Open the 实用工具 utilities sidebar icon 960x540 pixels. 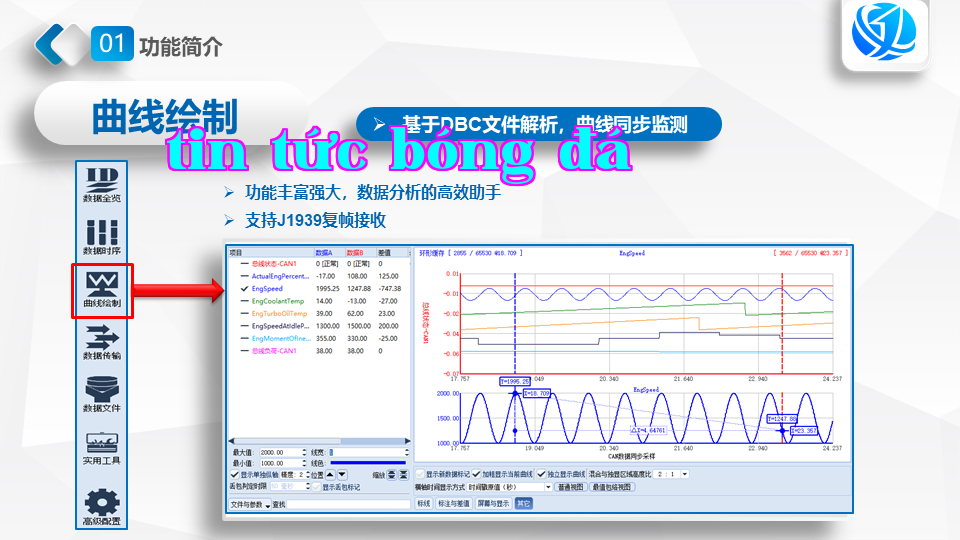[x=102, y=448]
